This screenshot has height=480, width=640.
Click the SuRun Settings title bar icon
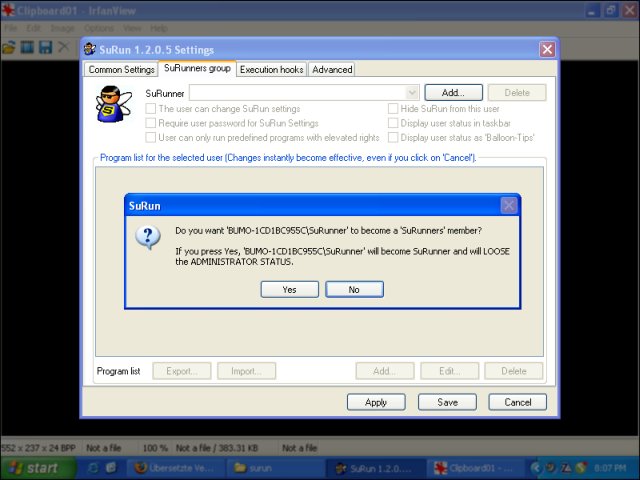[x=90, y=49]
